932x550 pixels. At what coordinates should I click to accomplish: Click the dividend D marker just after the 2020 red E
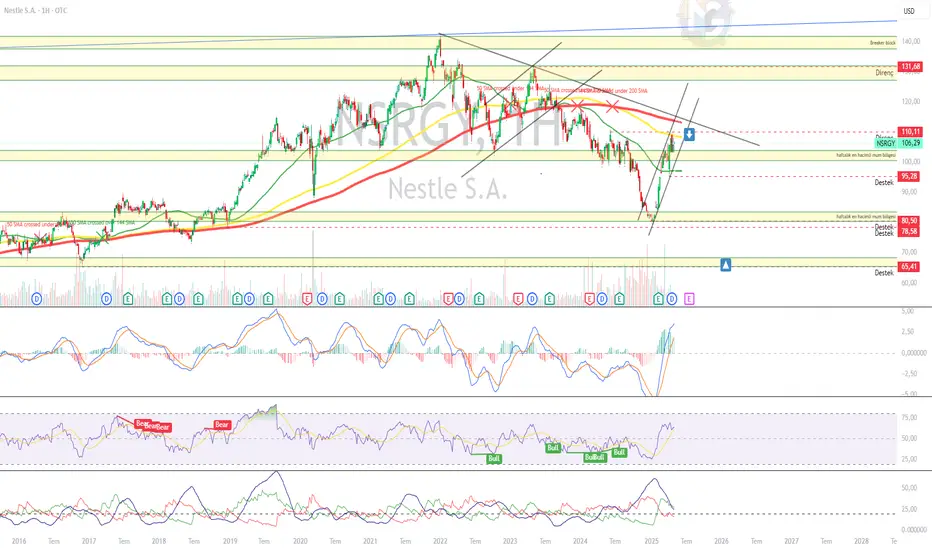tap(322, 298)
